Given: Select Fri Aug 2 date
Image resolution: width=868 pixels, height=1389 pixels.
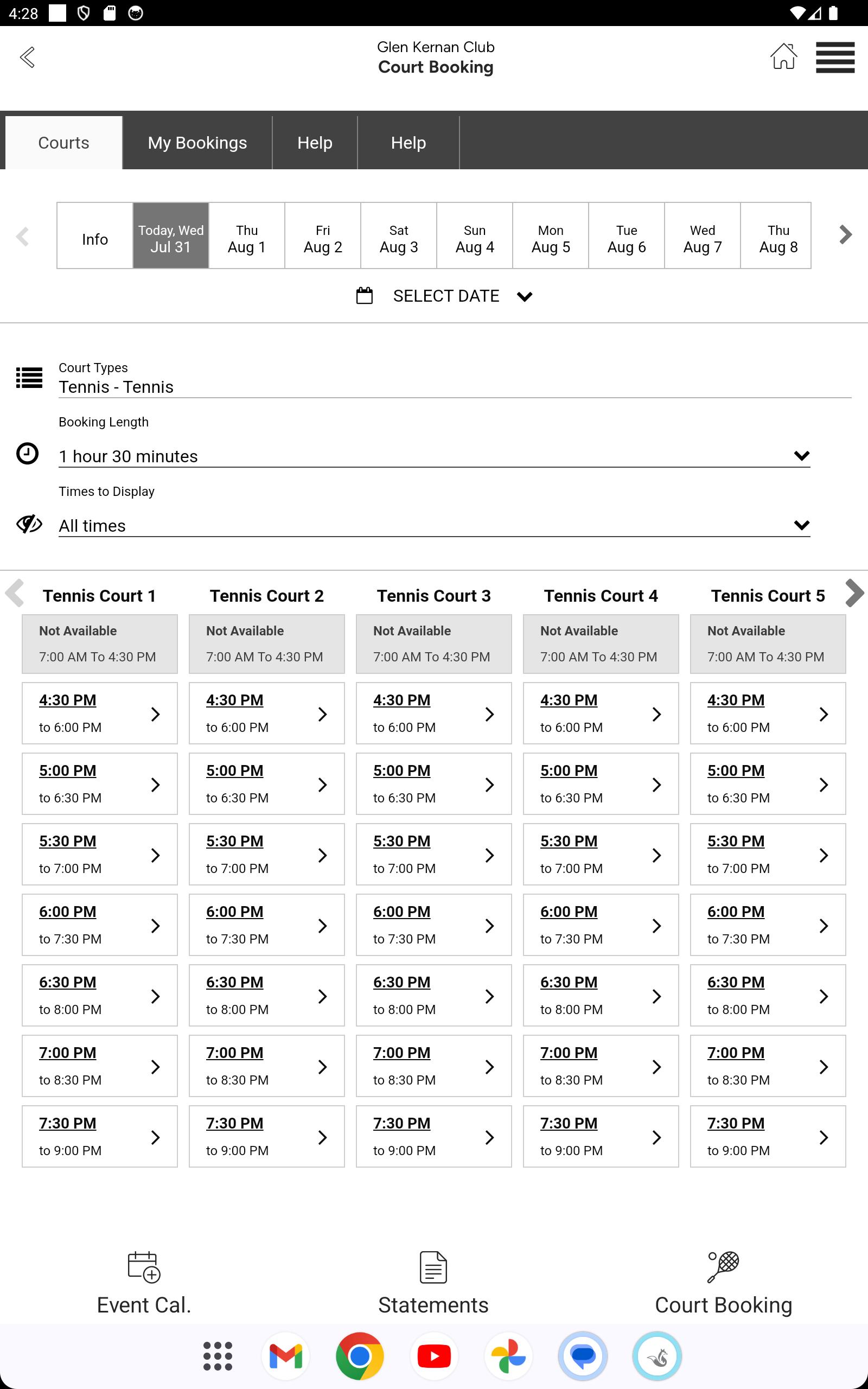Looking at the screenshot, I should click(x=323, y=235).
